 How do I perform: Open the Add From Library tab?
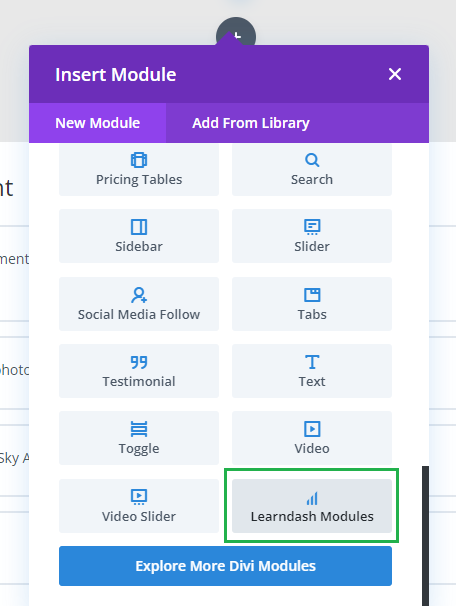[x=251, y=123]
